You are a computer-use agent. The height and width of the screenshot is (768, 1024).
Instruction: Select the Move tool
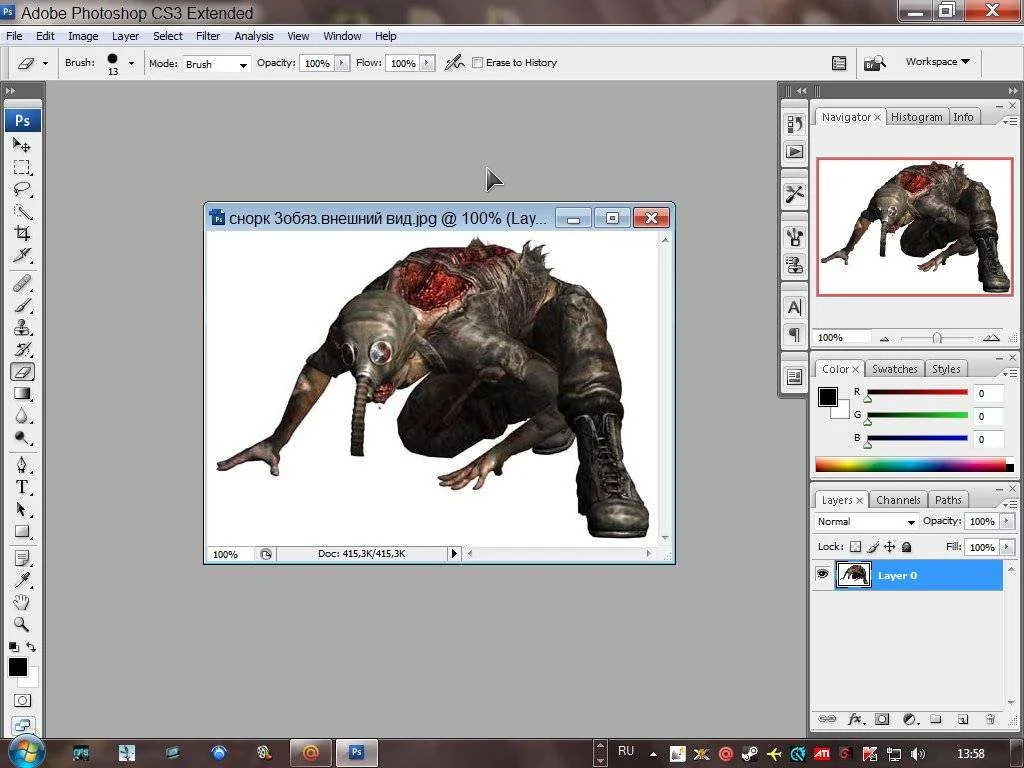(22, 145)
